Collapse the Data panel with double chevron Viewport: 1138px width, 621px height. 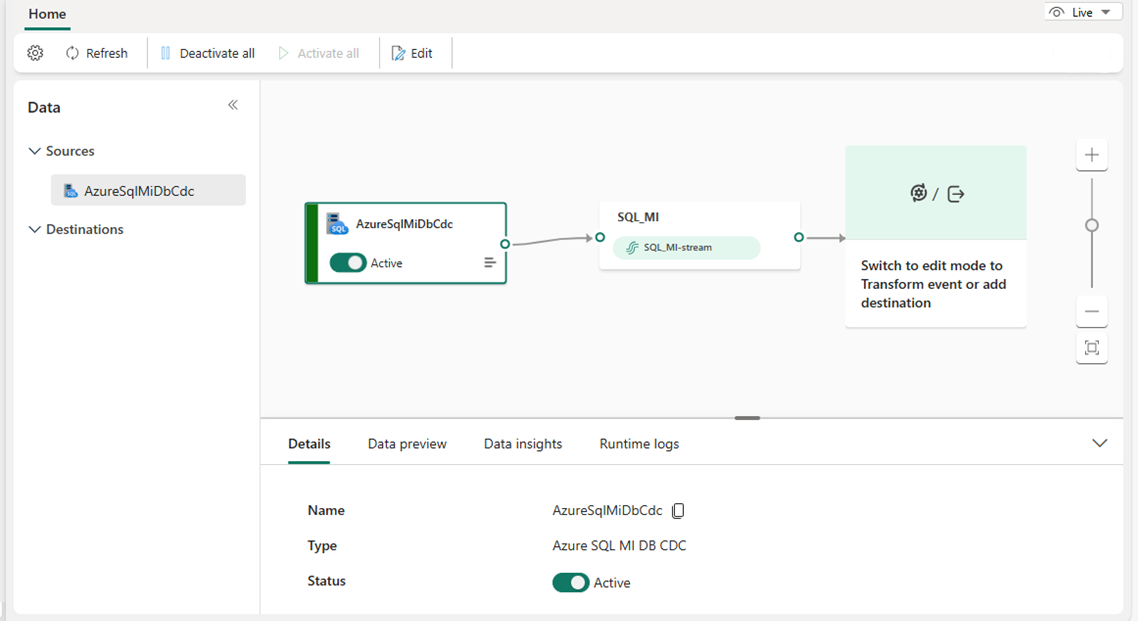coord(233,104)
